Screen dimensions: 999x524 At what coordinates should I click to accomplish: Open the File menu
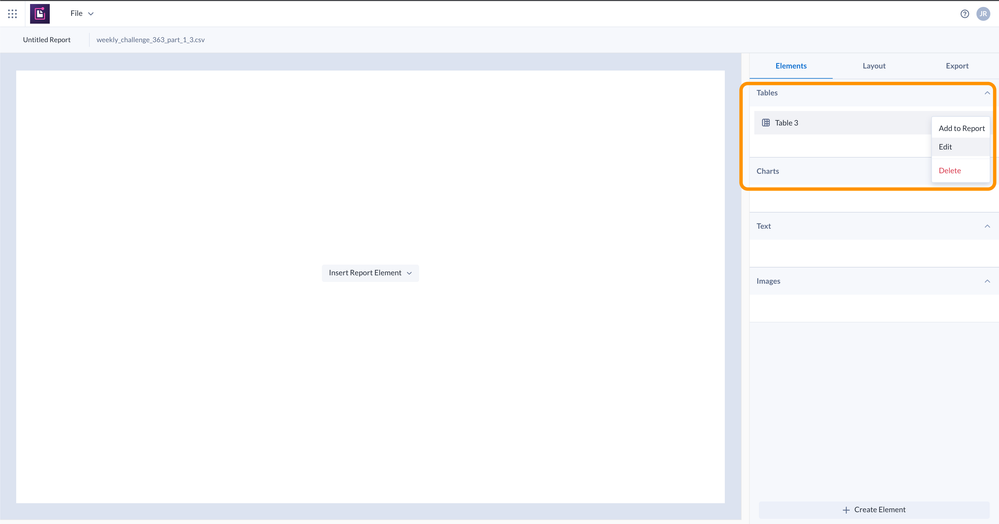tap(82, 13)
